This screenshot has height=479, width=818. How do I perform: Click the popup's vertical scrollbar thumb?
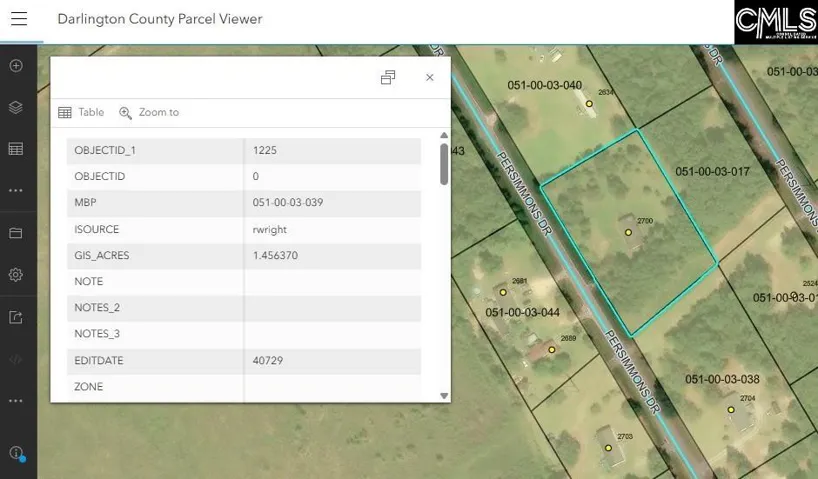click(444, 164)
